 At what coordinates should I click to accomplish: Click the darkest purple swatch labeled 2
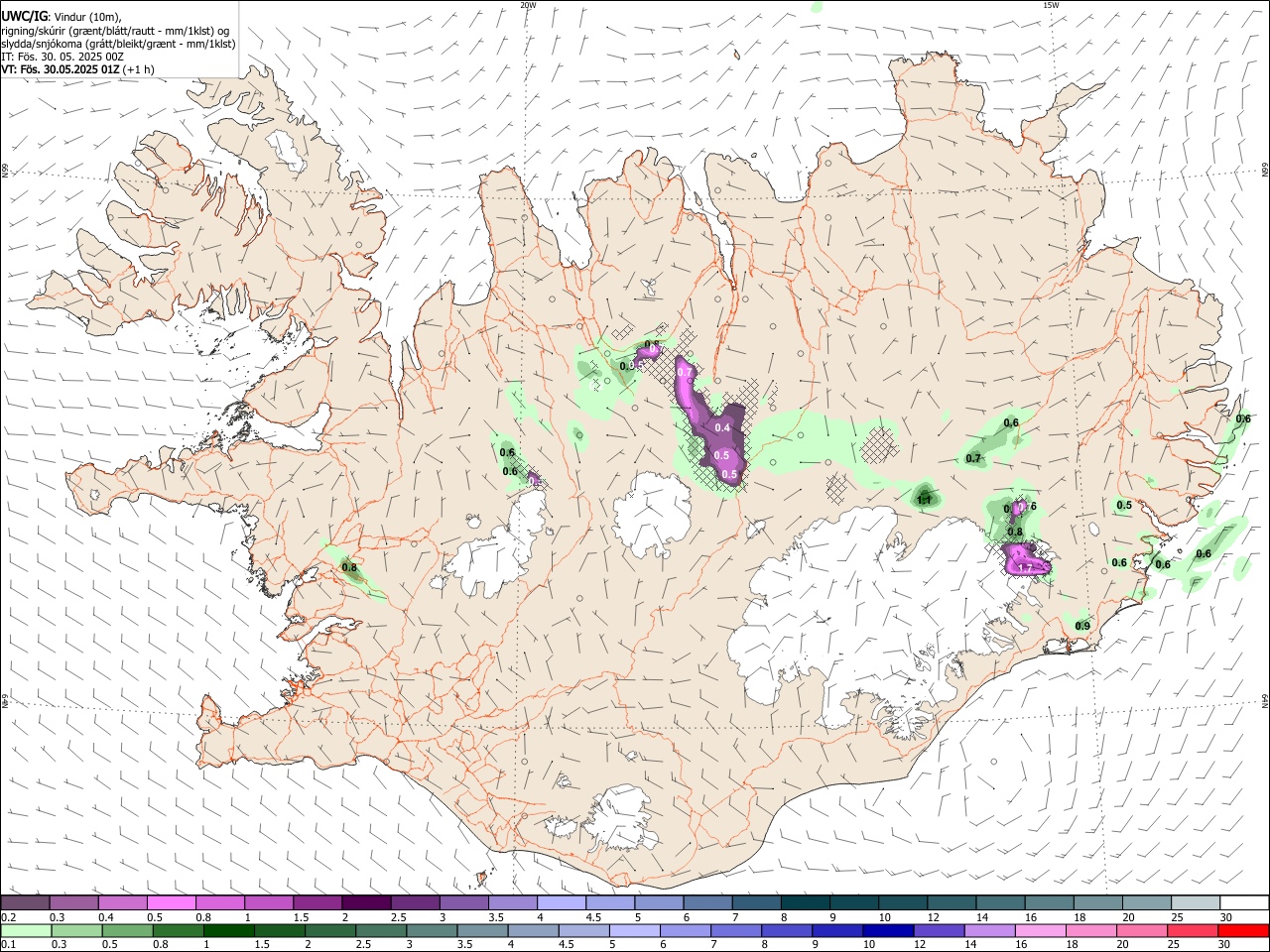point(366,902)
